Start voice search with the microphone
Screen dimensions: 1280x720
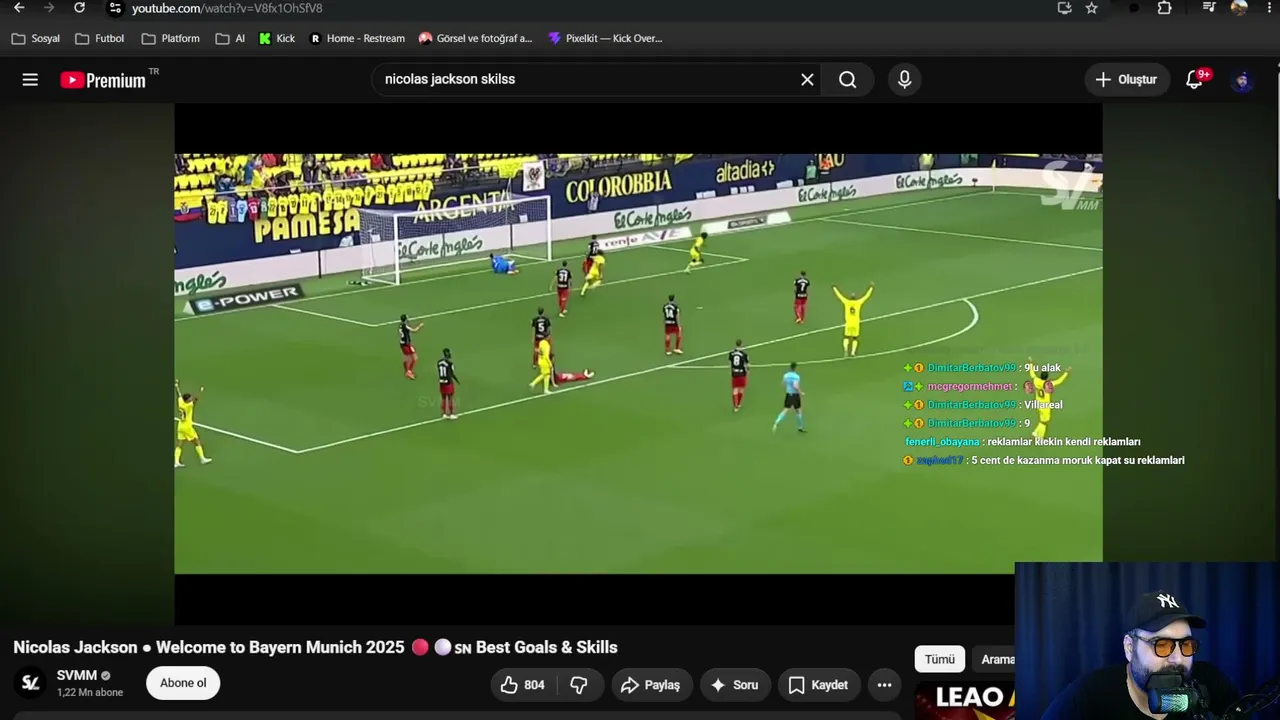coord(905,80)
